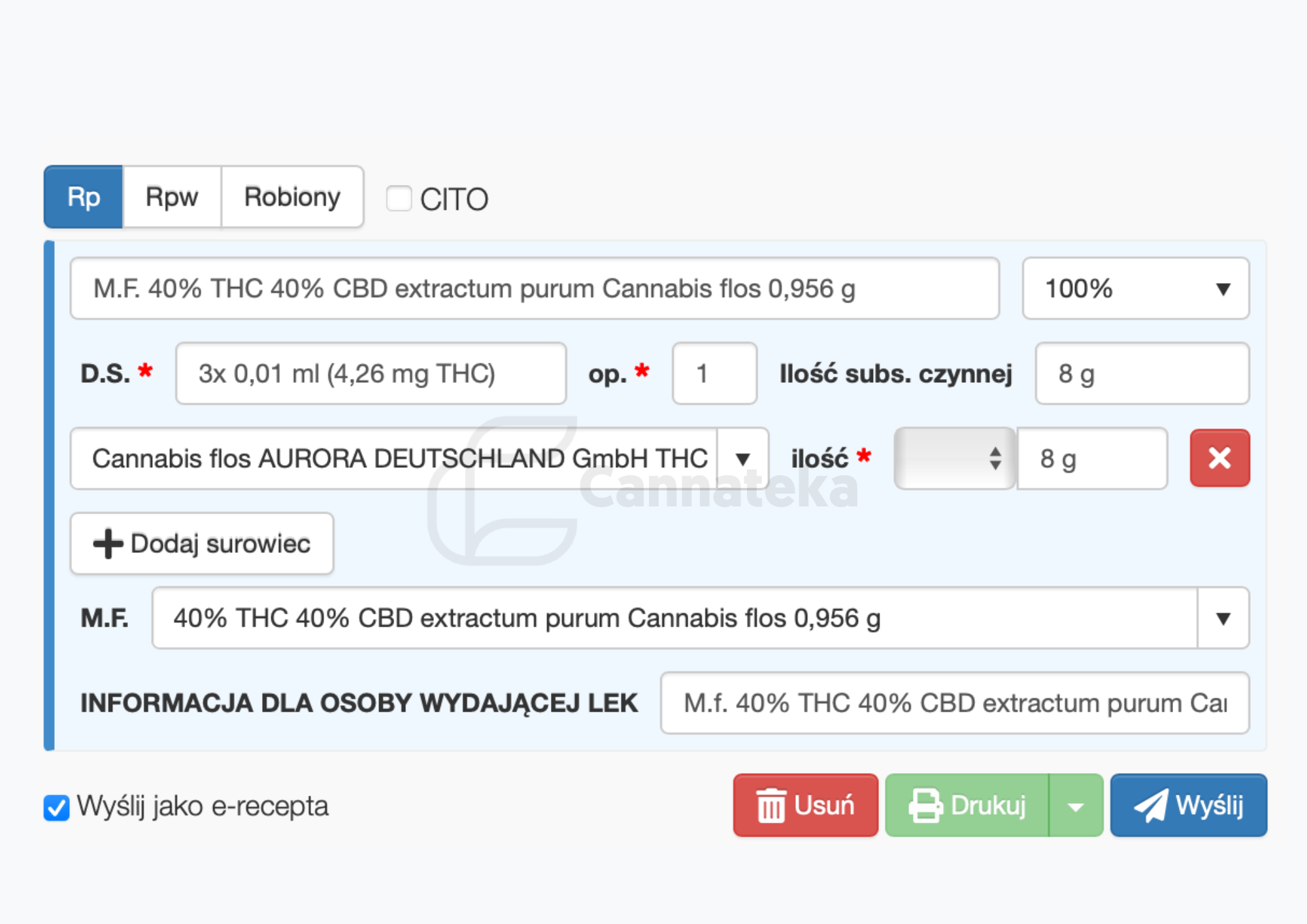Open the ilość unit selector
This screenshot has height=924, width=1307.
954,459
